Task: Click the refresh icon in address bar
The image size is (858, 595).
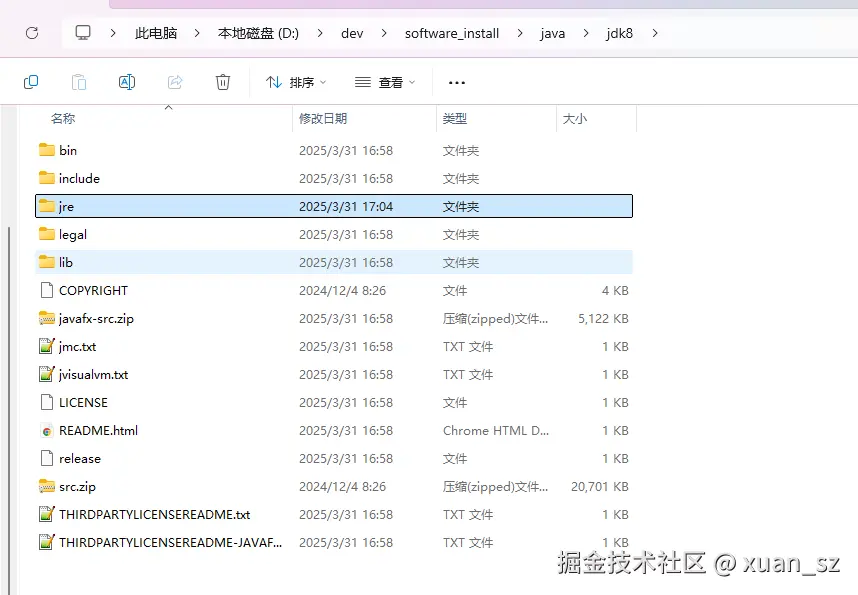Action: pos(32,33)
